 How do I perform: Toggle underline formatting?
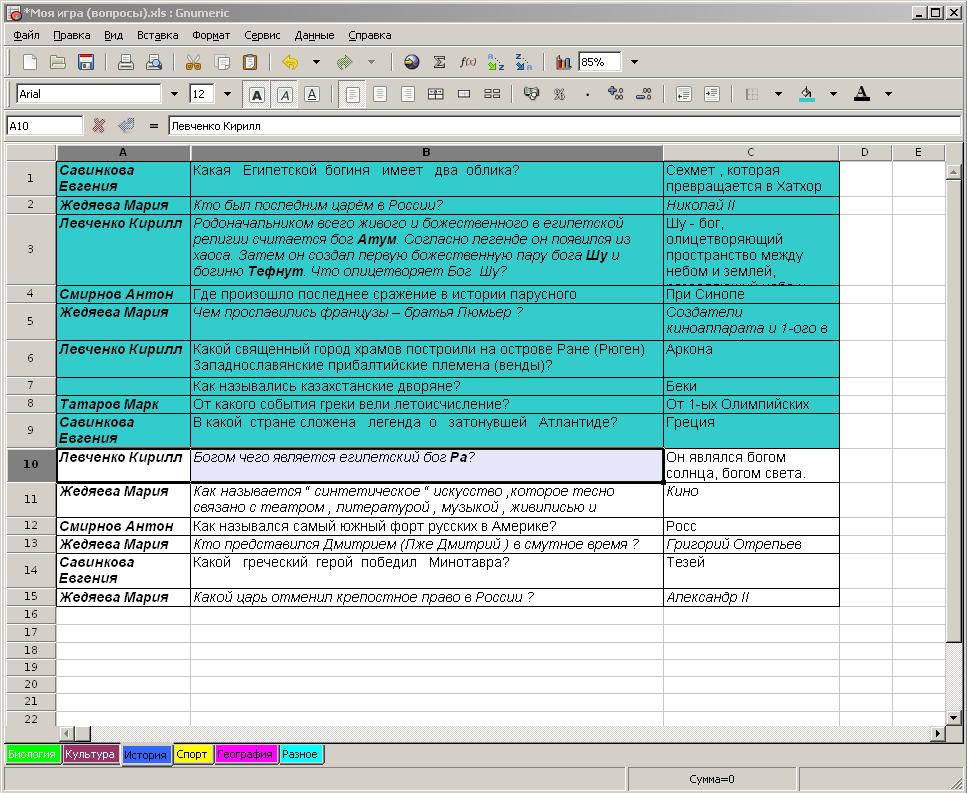pyautogui.click(x=312, y=94)
